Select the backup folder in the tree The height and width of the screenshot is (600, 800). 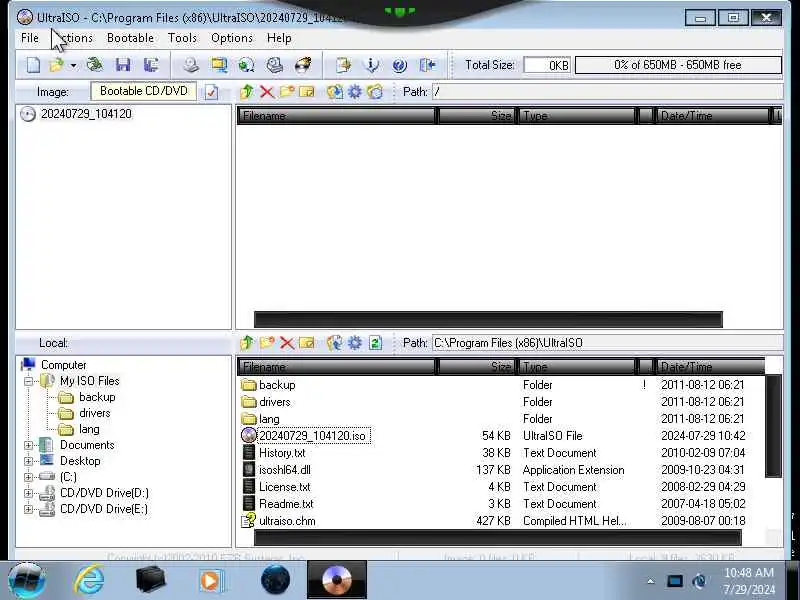[97, 397]
